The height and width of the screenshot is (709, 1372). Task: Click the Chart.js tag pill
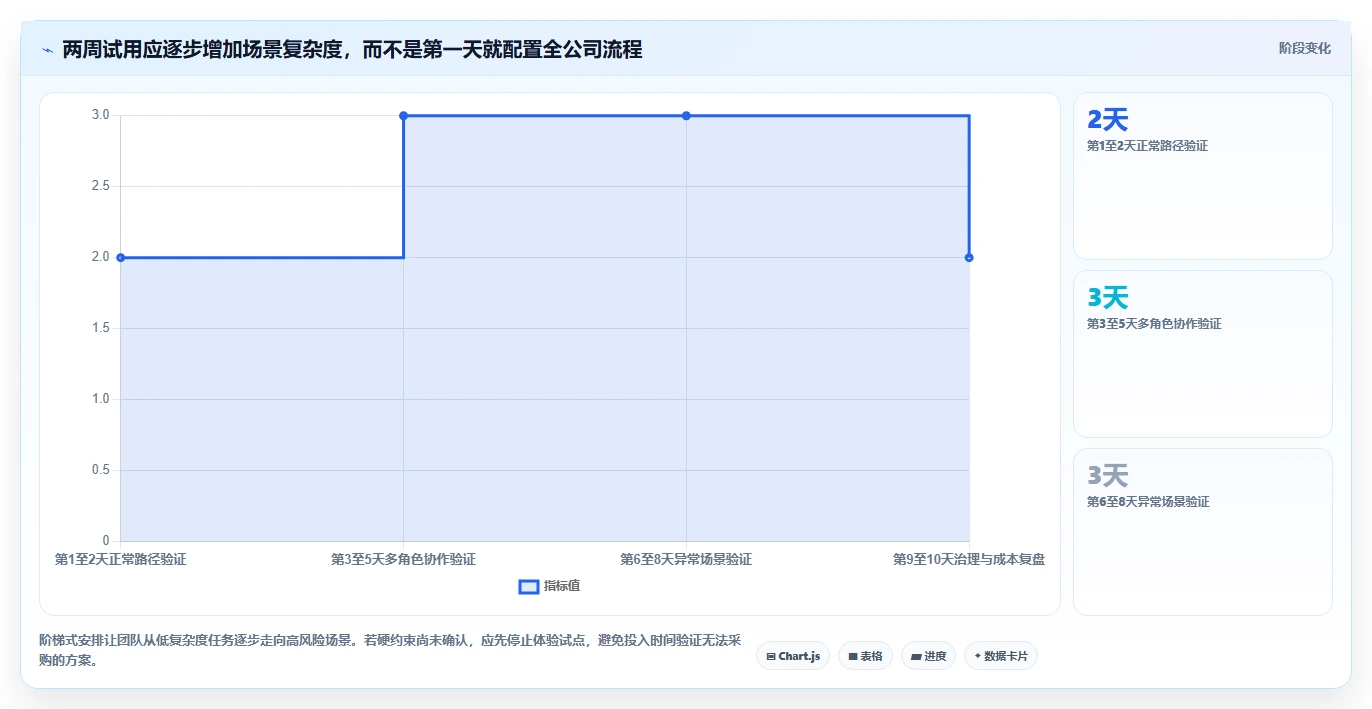click(x=793, y=656)
